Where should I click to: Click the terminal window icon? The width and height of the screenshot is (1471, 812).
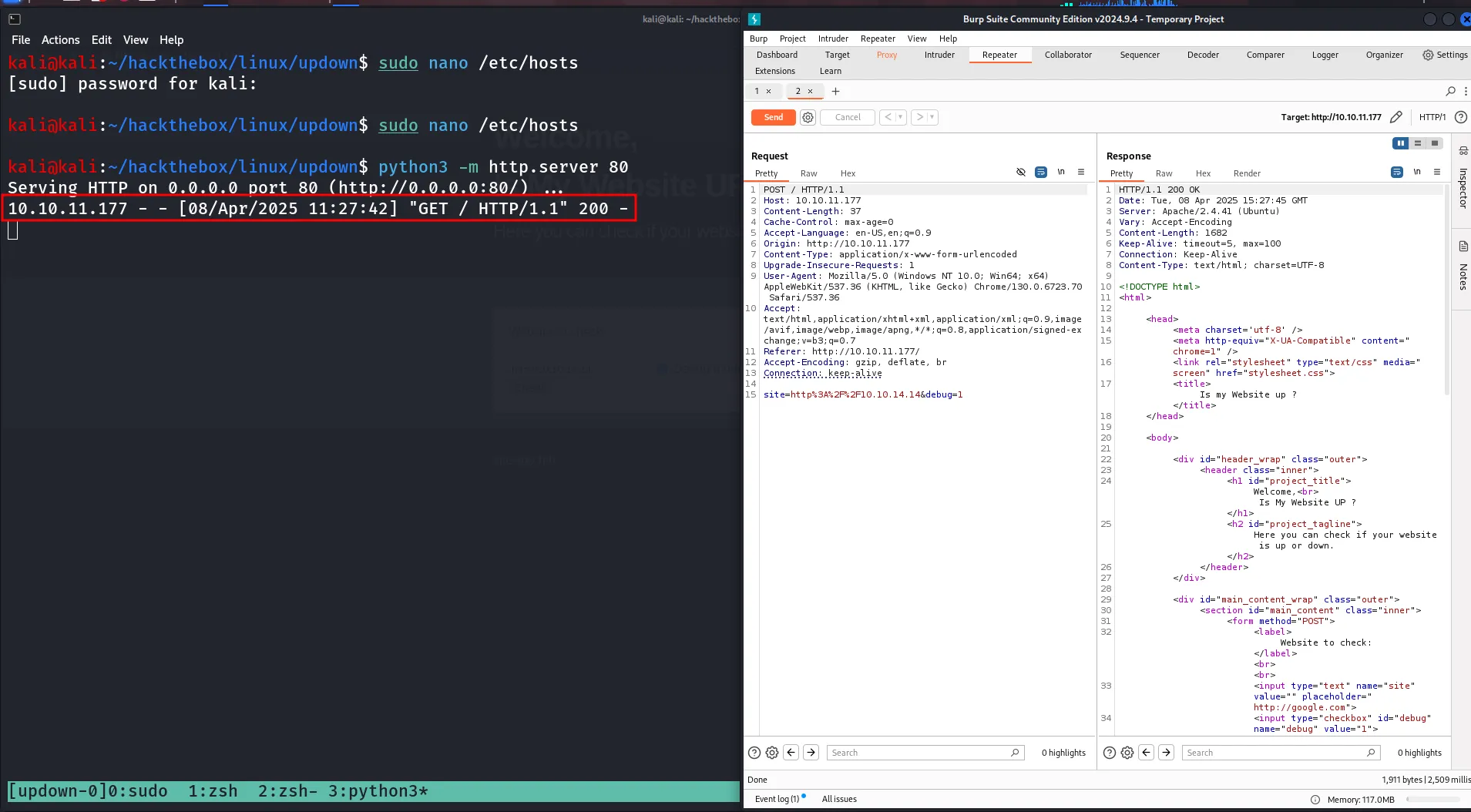[14, 19]
